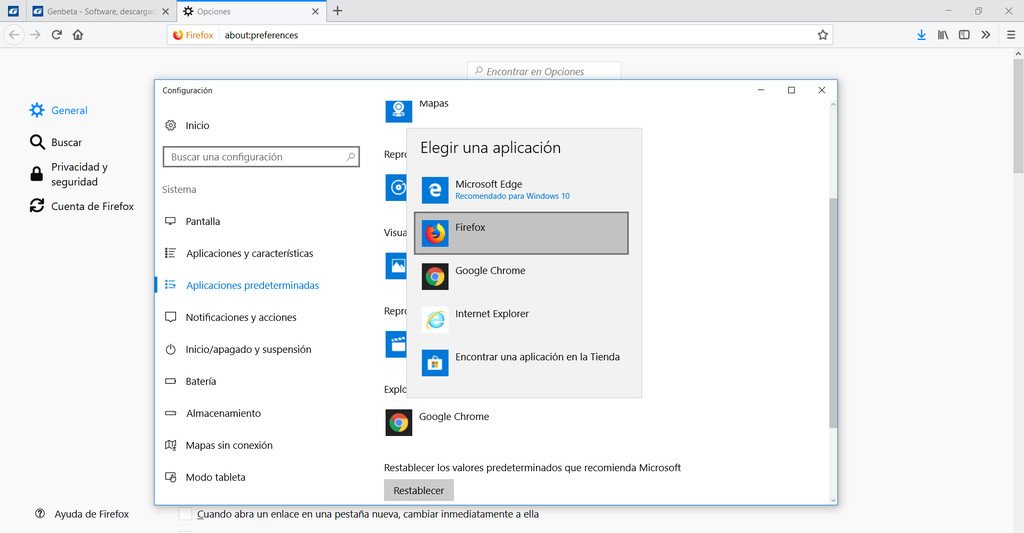1024x533 pixels.
Task: Go to the Firefox home page icon
Action: [78, 35]
